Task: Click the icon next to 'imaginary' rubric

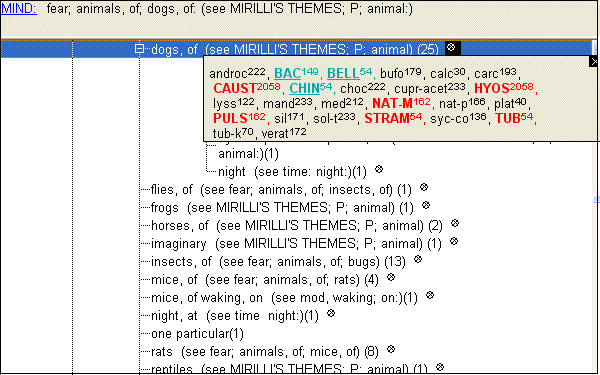Action: point(454,241)
